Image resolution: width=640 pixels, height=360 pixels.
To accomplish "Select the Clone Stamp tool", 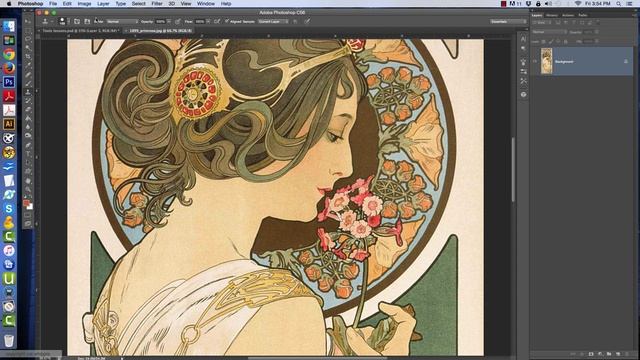I will point(28,92).
